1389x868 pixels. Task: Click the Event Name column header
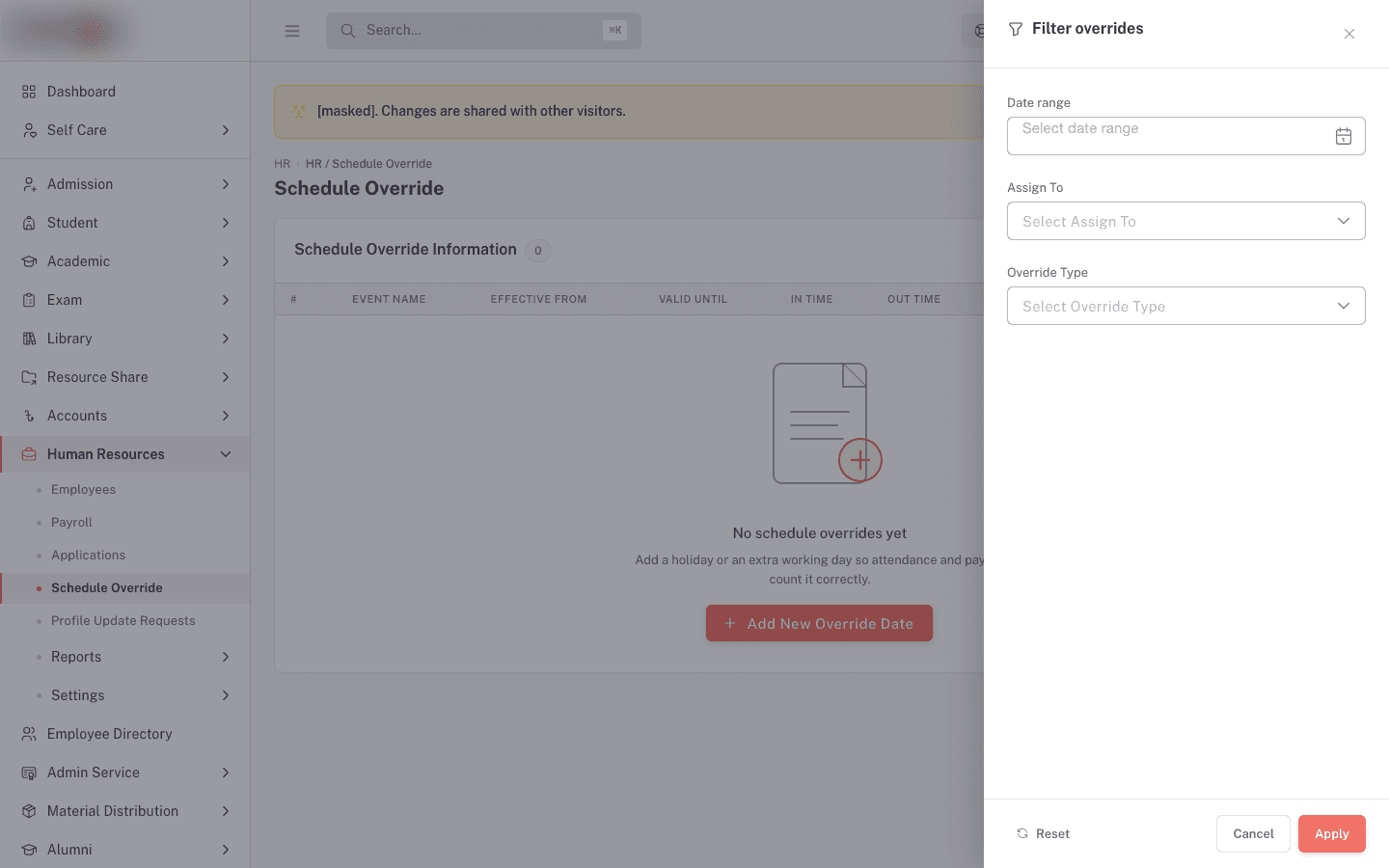click(x=389, y=300)
